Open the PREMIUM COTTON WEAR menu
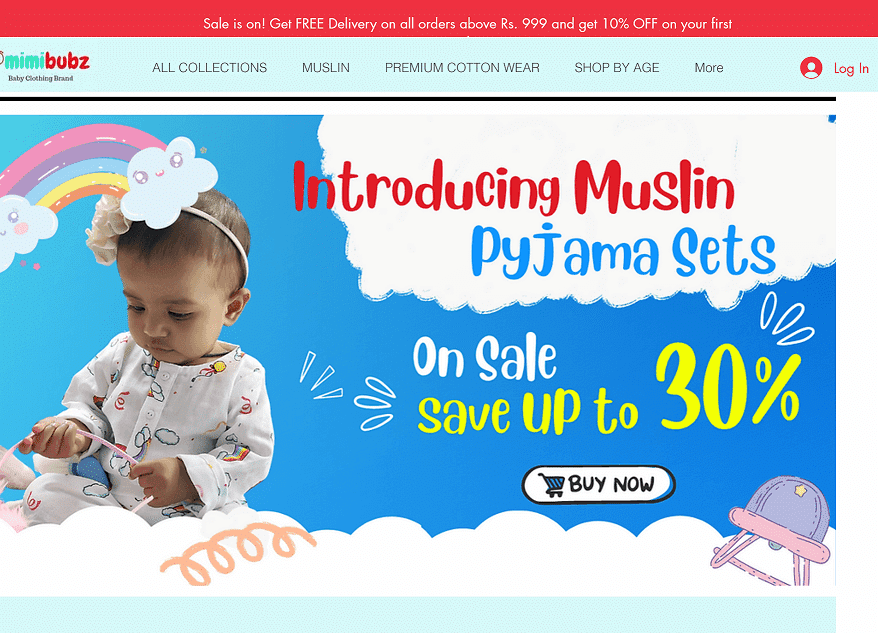 pos(462,68)
